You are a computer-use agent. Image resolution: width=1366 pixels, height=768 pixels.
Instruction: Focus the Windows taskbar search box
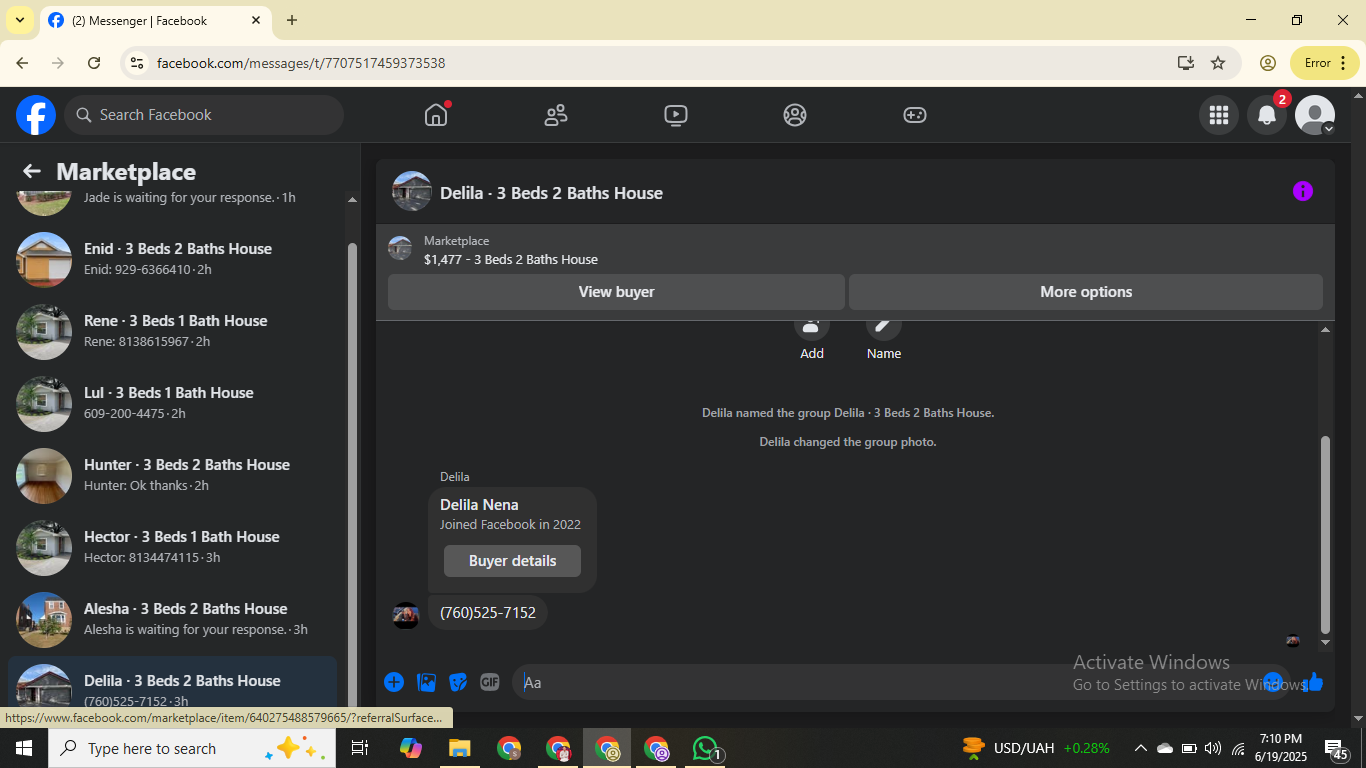192,748
